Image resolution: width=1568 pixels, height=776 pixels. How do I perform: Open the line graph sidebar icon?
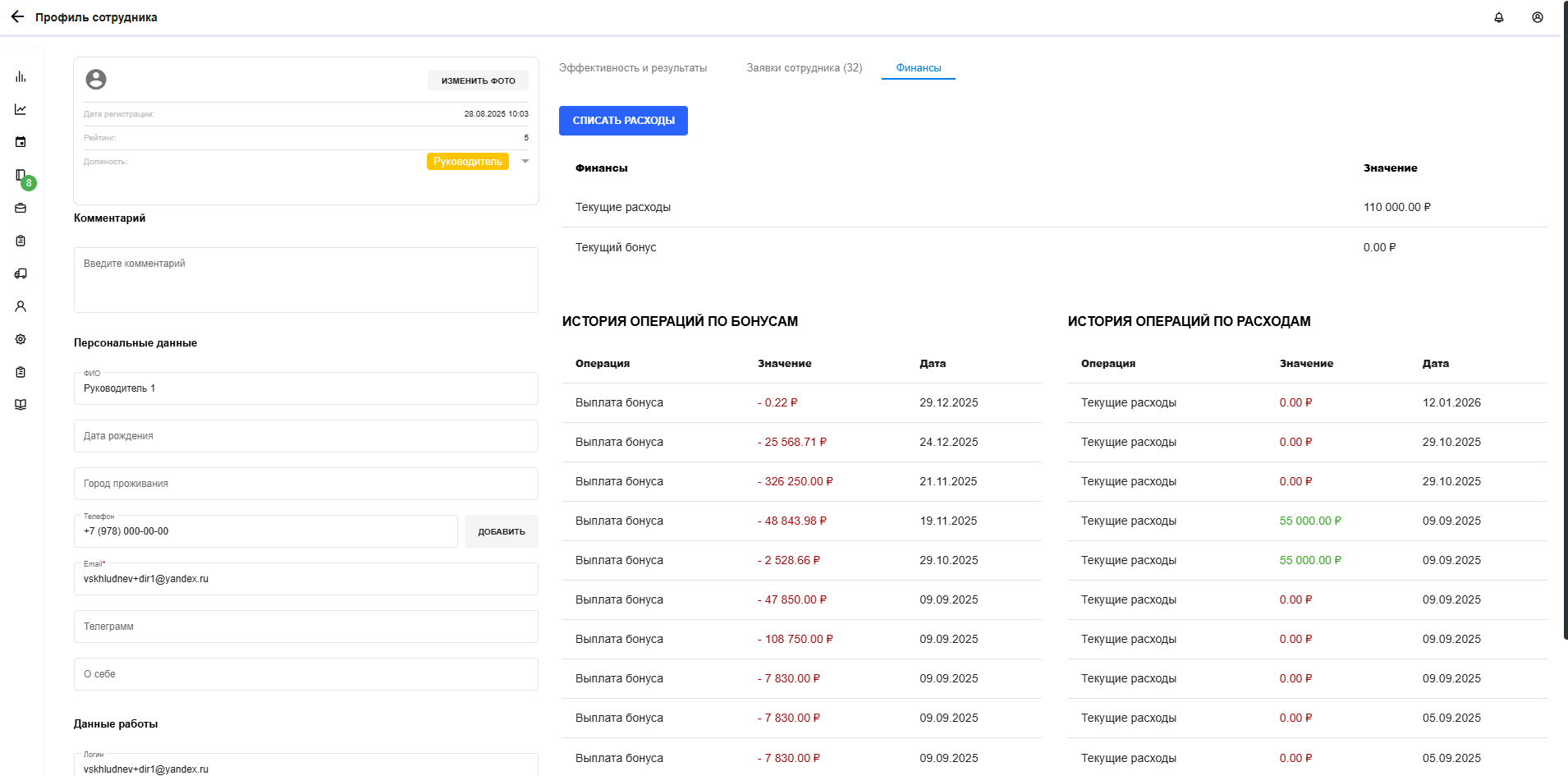21,109
